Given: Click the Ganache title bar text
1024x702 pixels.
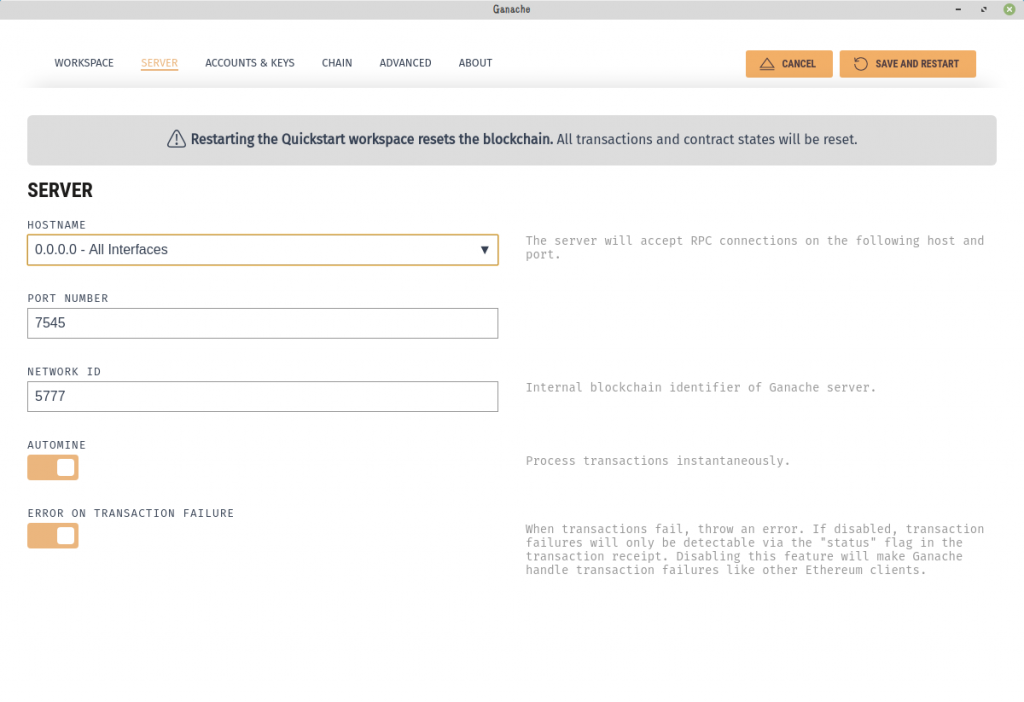Looking at the screenshot, I should click(x=511, y=9).
